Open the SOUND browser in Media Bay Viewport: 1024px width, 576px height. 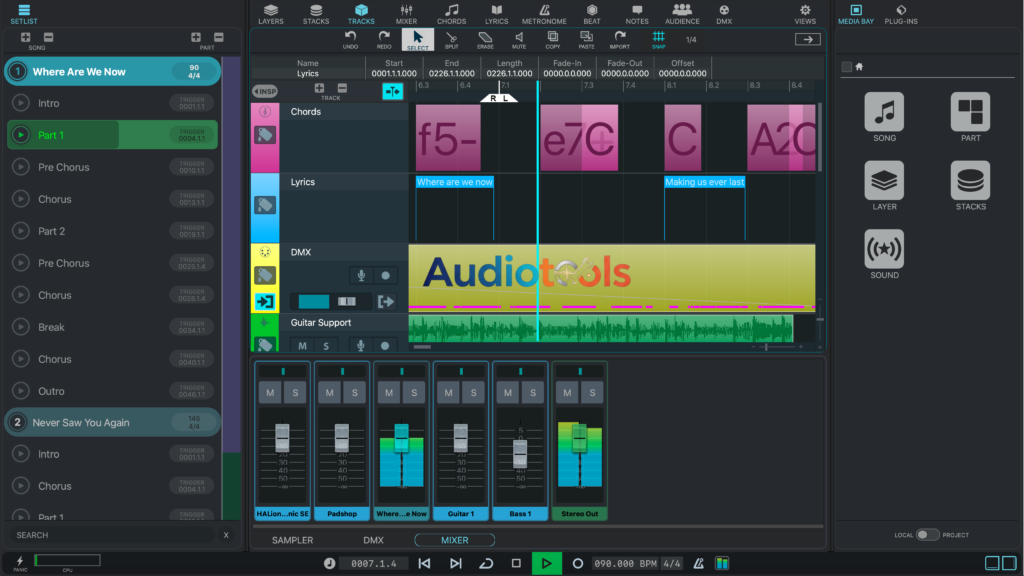point(883,250)
